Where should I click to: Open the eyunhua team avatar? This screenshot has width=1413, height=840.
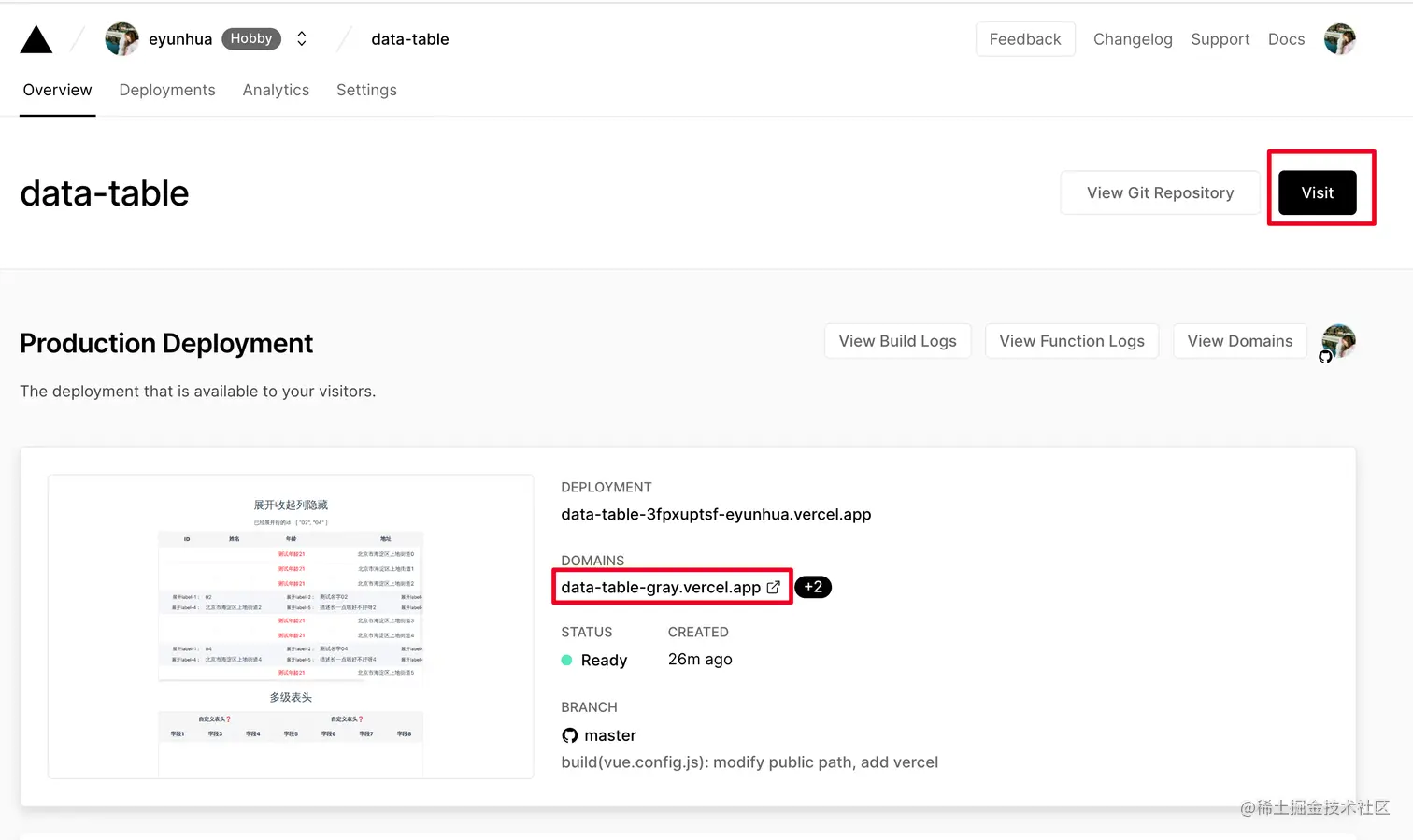coord(121,39)
